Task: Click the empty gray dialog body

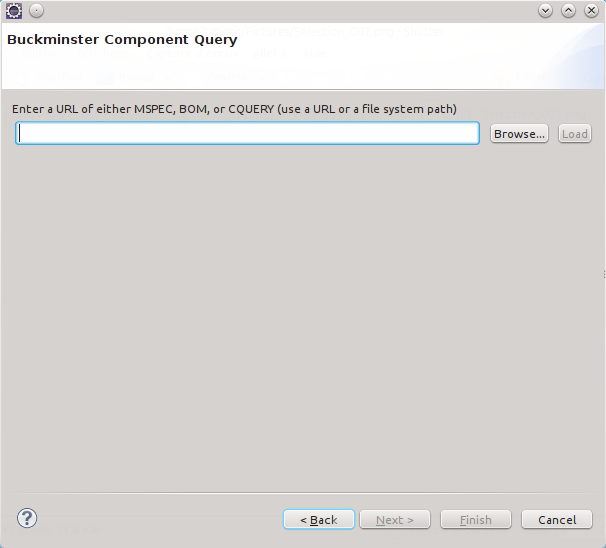Action: click(300, 320)
